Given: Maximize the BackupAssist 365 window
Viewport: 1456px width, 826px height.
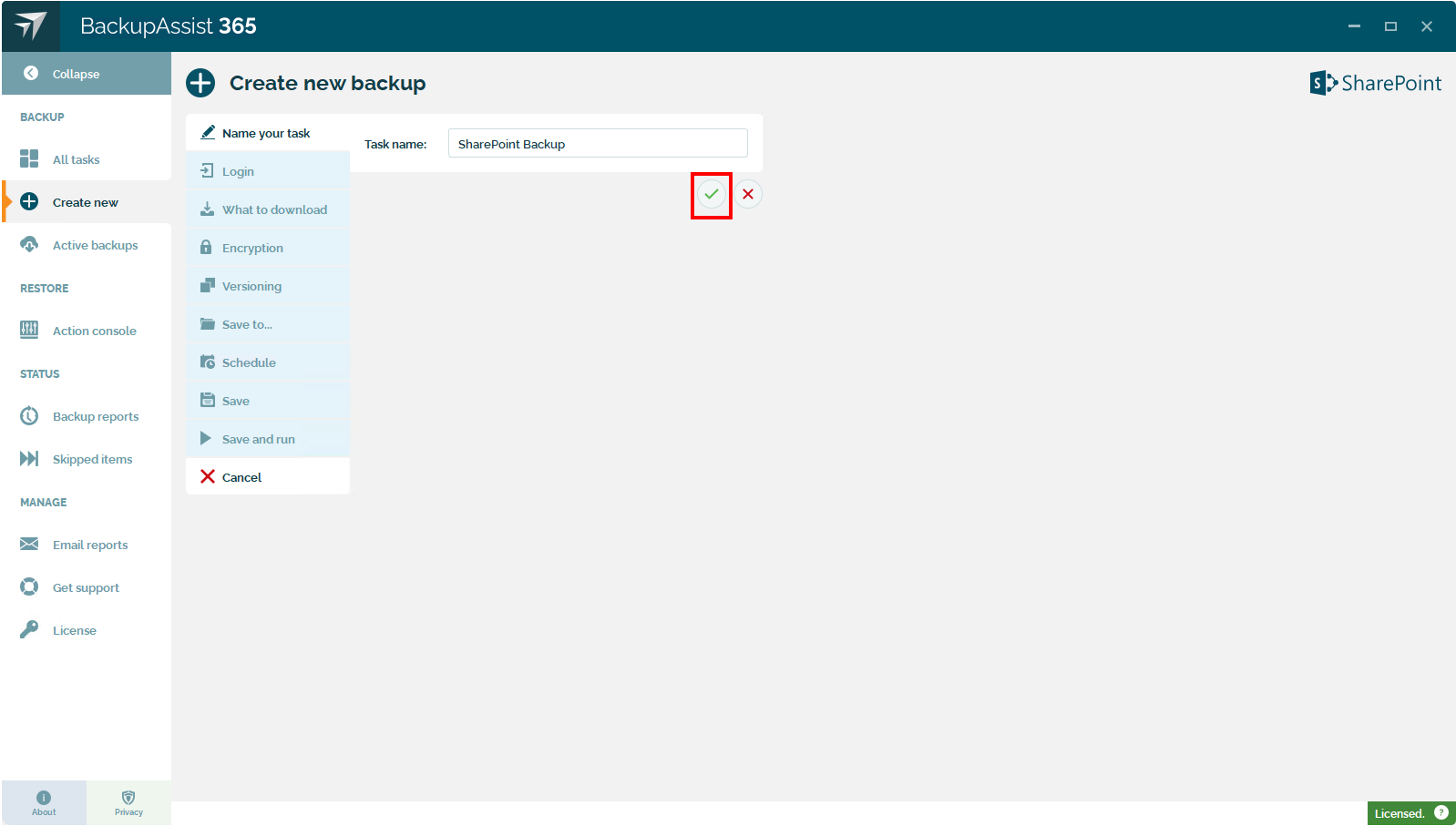Looking at the screenshot, I should 1390,26.
